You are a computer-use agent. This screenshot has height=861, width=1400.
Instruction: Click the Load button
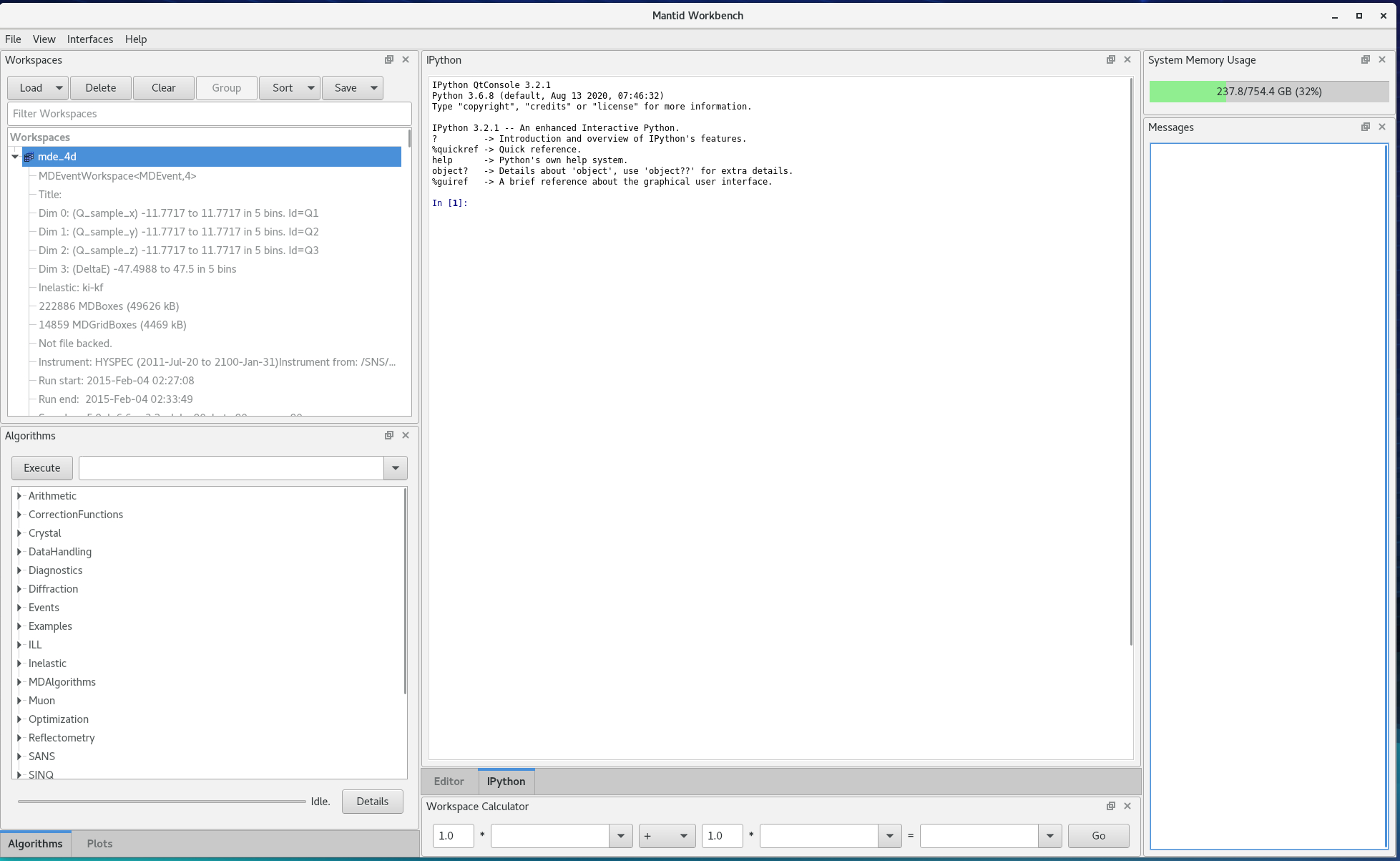(31, 88)
